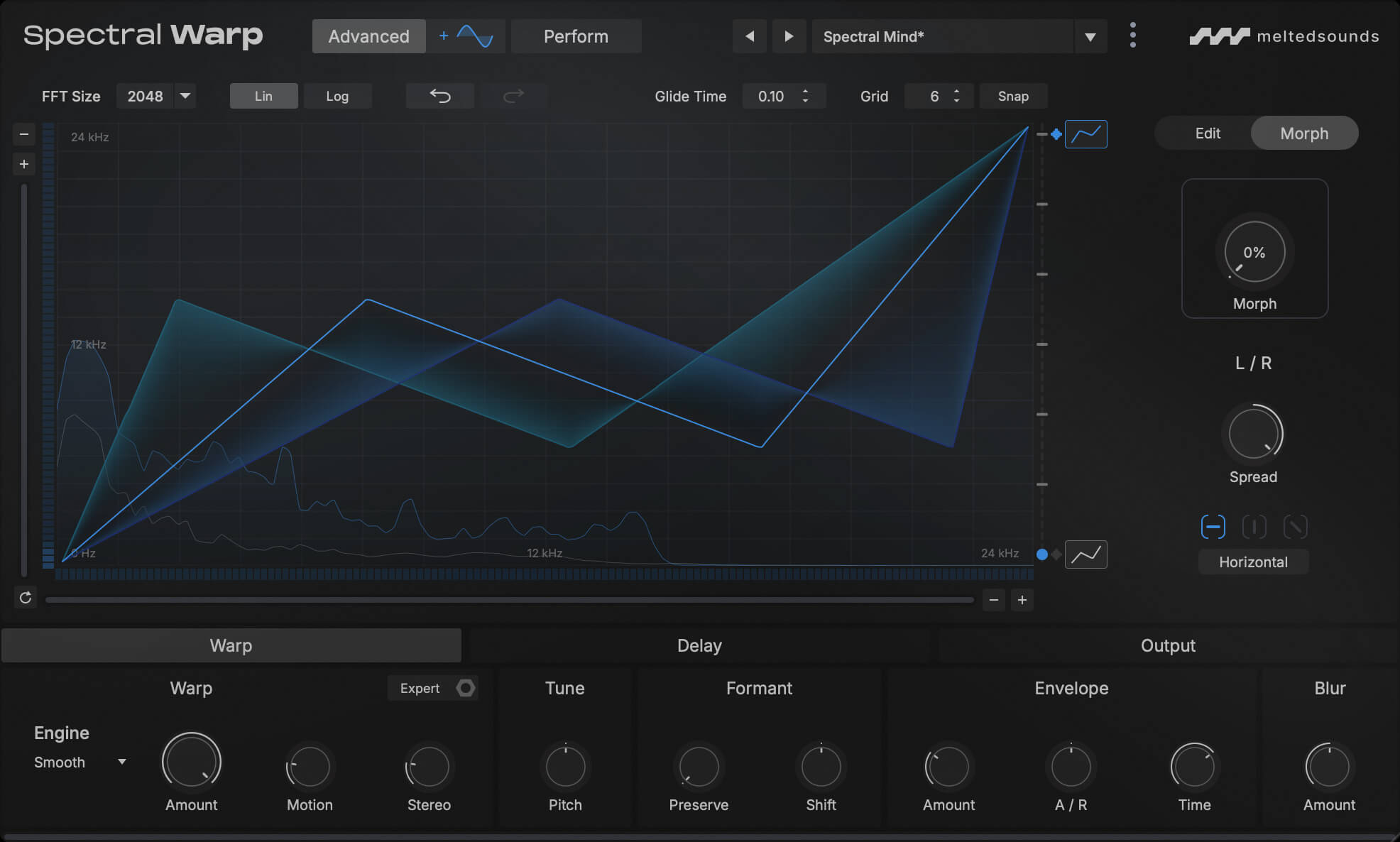
Task: Open the Output tab
Action: (x=1168, y=645)
